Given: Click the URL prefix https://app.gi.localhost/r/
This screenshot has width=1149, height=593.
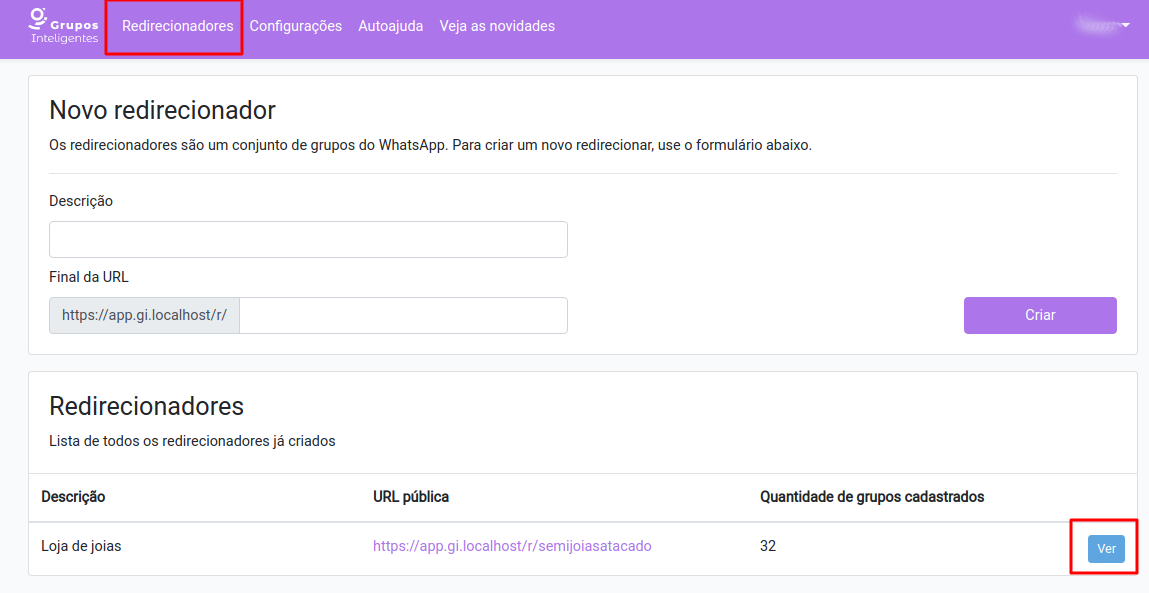Looking at the screenshot, I should coord(144,315).
